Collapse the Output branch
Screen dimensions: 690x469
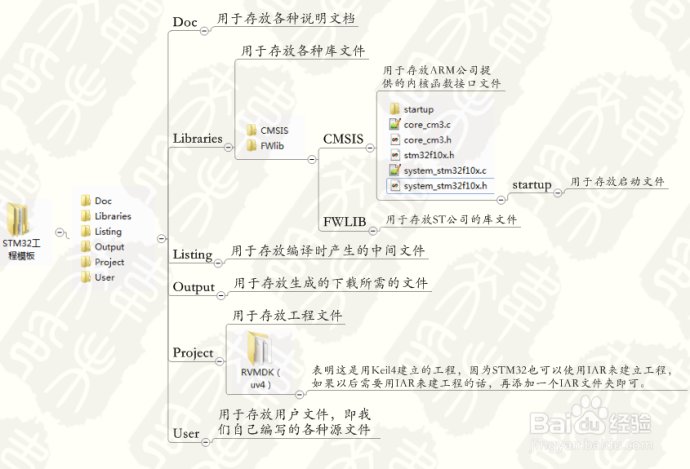tap(221, 296)
